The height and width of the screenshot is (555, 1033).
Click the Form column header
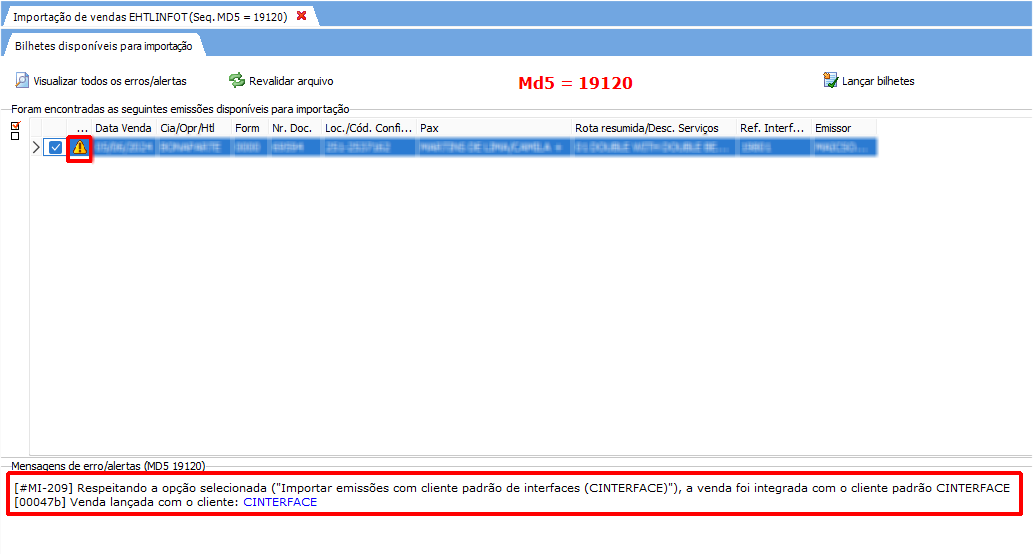point(249,128)
